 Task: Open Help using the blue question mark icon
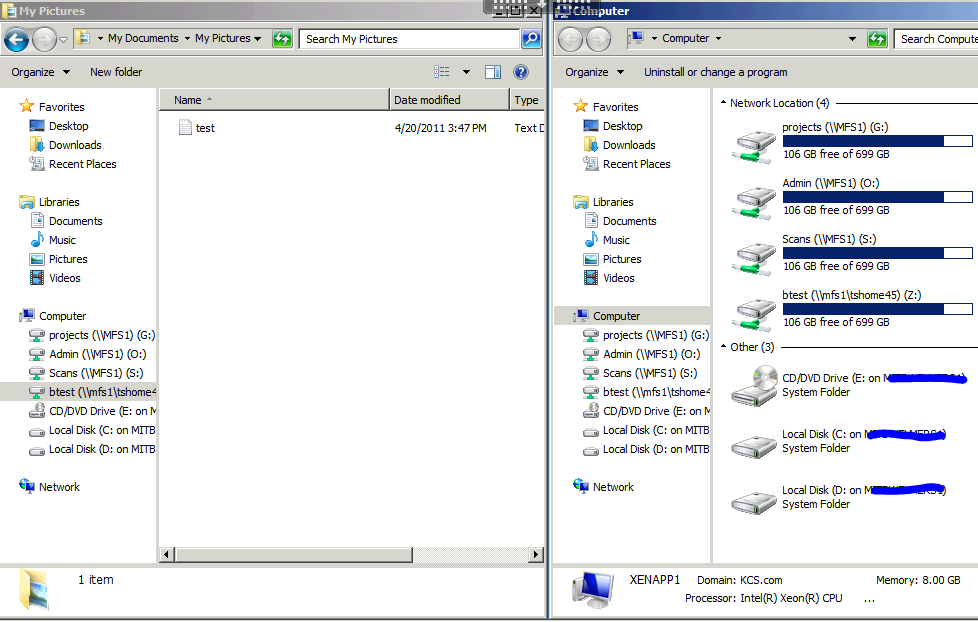tap(520, 71)
